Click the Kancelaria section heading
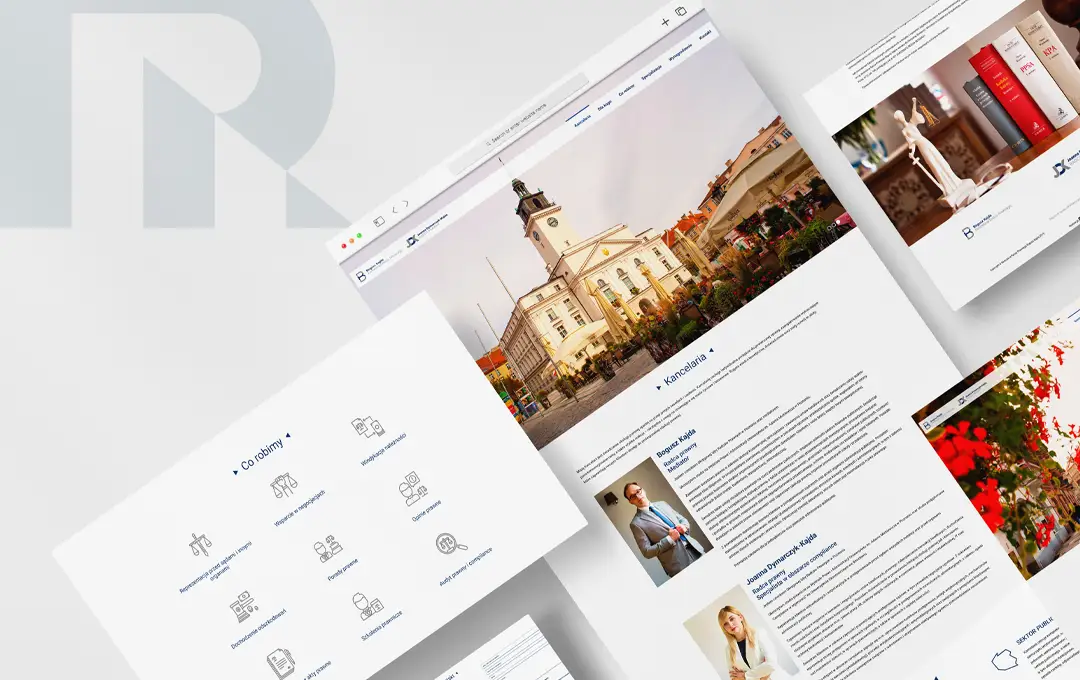1080x680 pixels. [x=685, y=369]
